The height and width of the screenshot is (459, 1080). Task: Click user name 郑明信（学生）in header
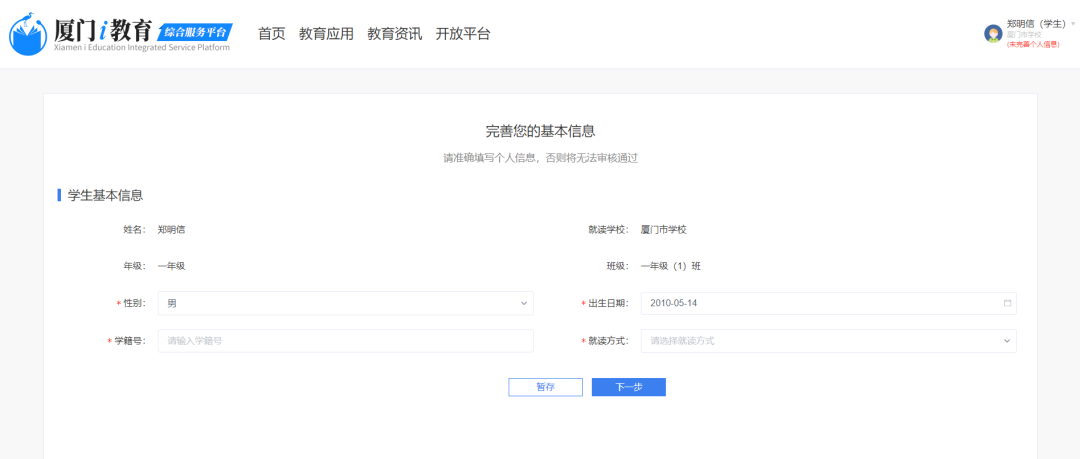1037,23
